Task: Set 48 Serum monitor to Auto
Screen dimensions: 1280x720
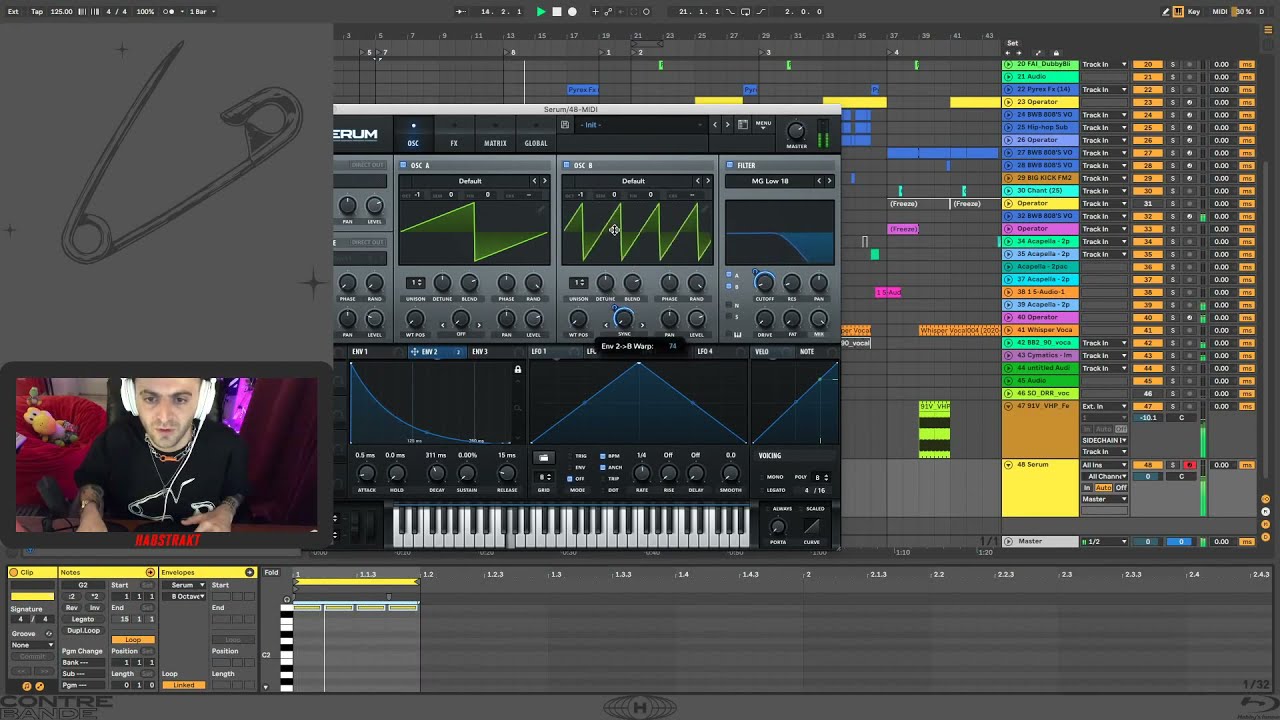Action: [1104, 488]
